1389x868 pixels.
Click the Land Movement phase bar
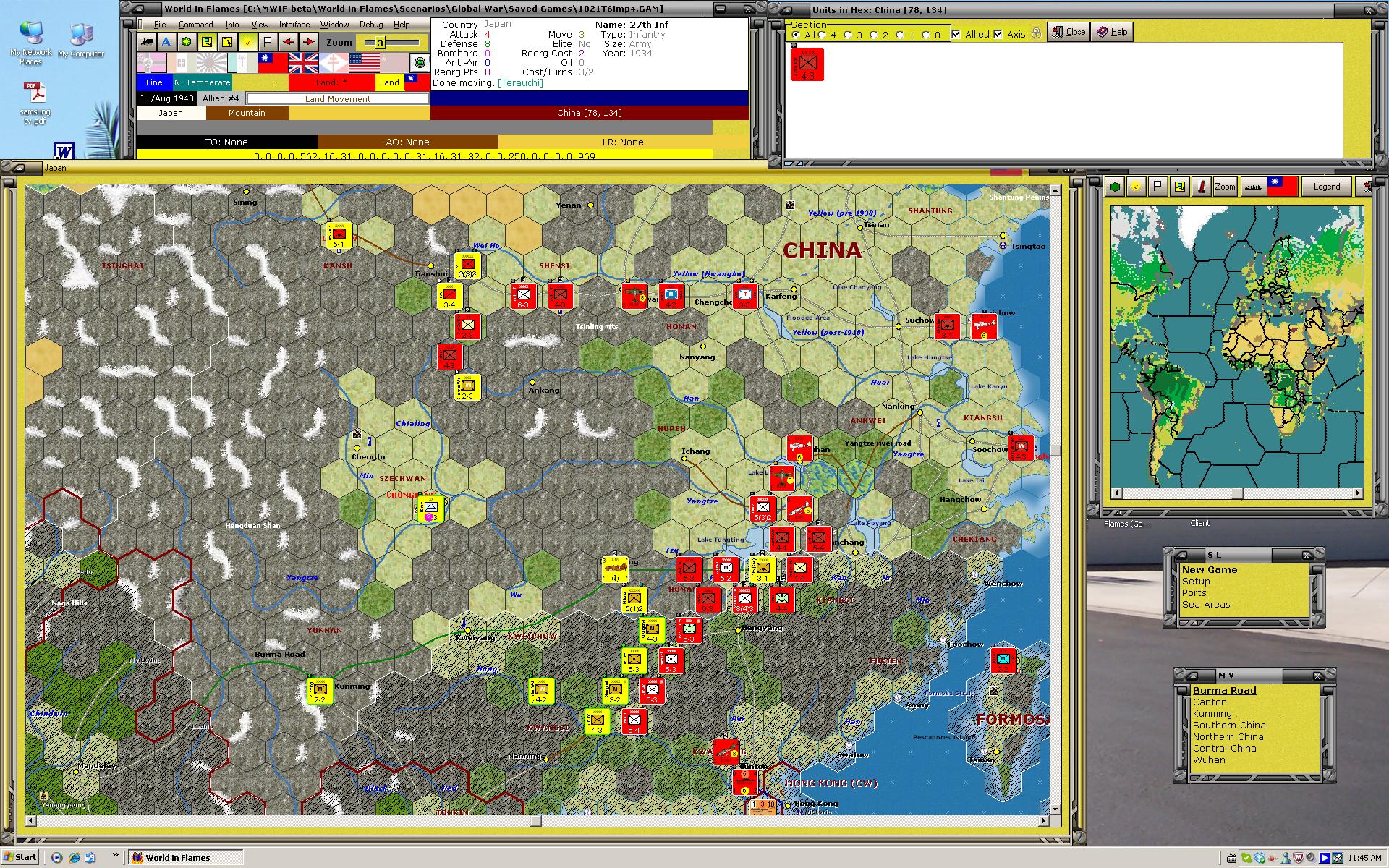click(x=338, y=98)
